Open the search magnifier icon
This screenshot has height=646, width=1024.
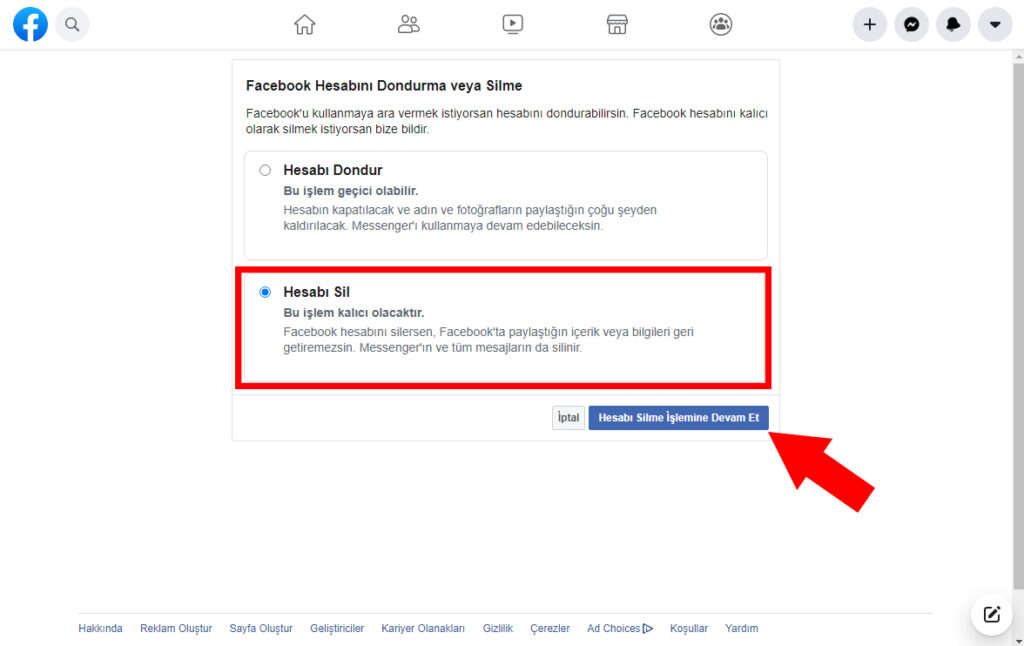(x=72, y=25)
